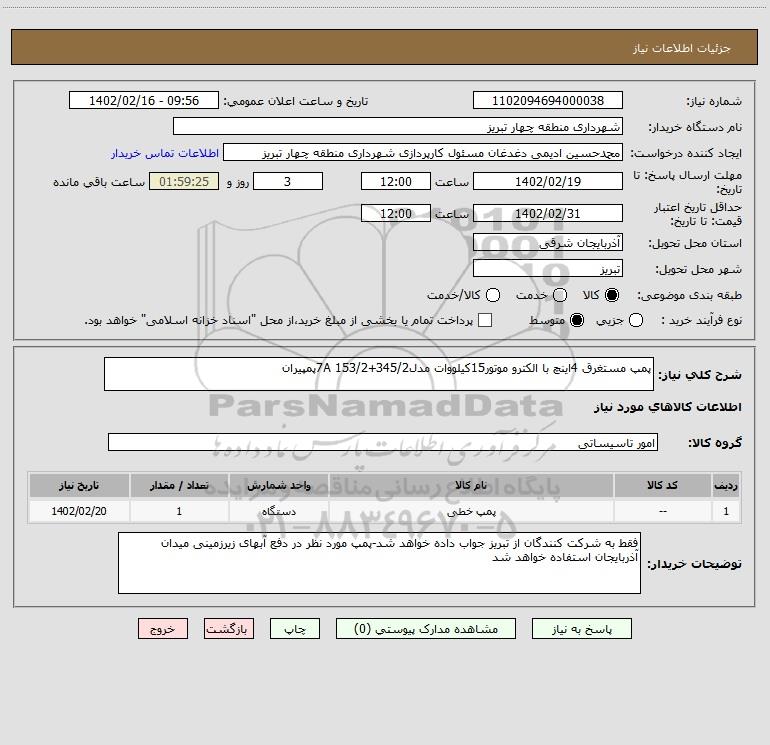Image resolution: width=770 pixels, height=745 pixels.
Task: Click the تاریخ نیاز column header
Action: 79,485
